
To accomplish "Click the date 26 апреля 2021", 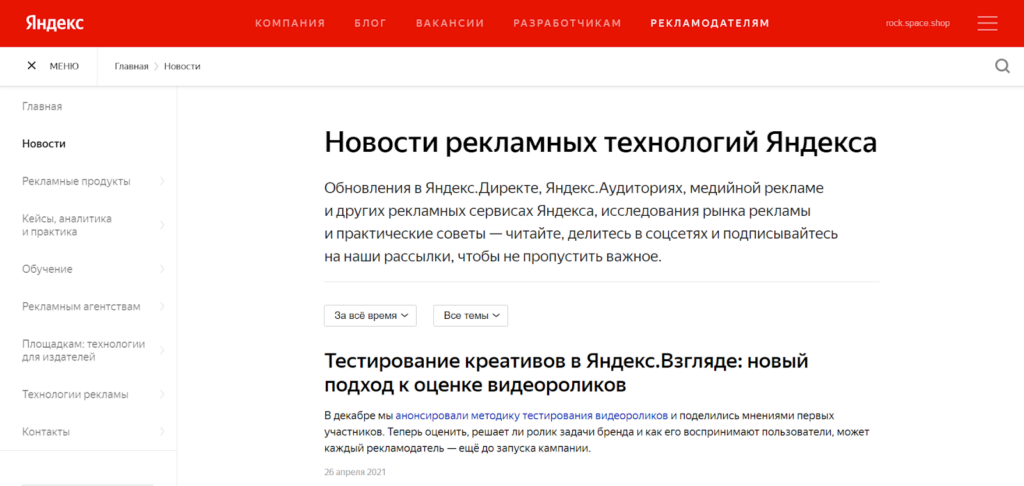I will [x=355, y=472].
